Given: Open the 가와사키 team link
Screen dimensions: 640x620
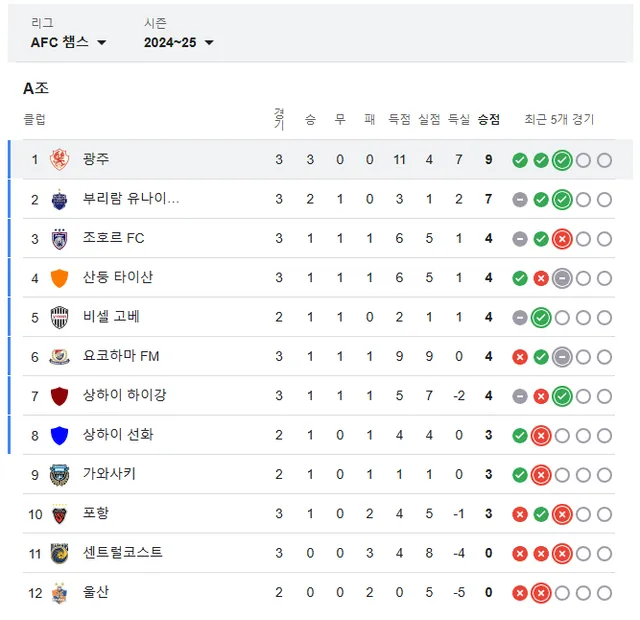Looking at the screenshot, I should (109, 474).
